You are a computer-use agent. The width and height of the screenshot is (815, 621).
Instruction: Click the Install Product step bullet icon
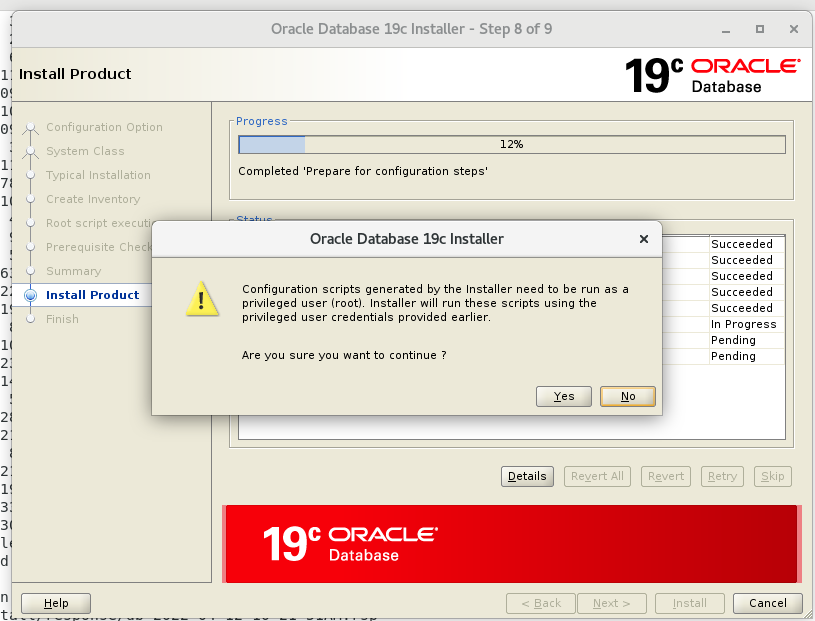pos(31,295)
